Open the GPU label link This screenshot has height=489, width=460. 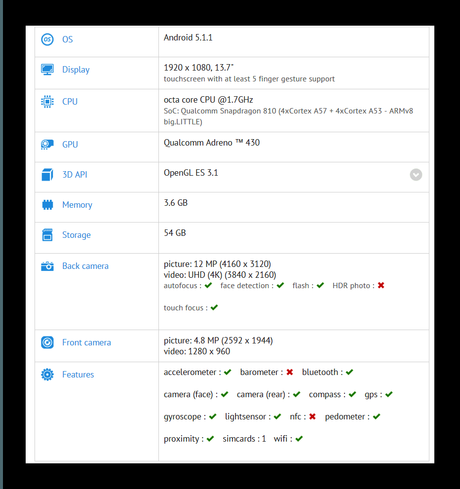pyautogui.click(x=70, y=144)
